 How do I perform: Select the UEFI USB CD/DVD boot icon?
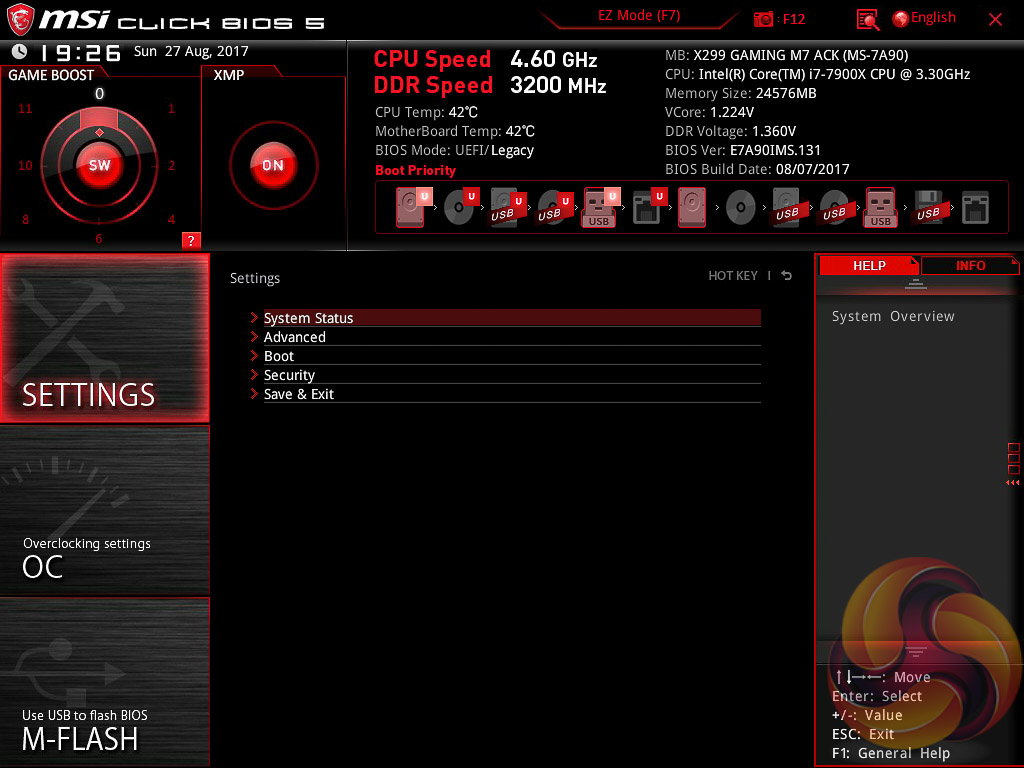[554, 207]
